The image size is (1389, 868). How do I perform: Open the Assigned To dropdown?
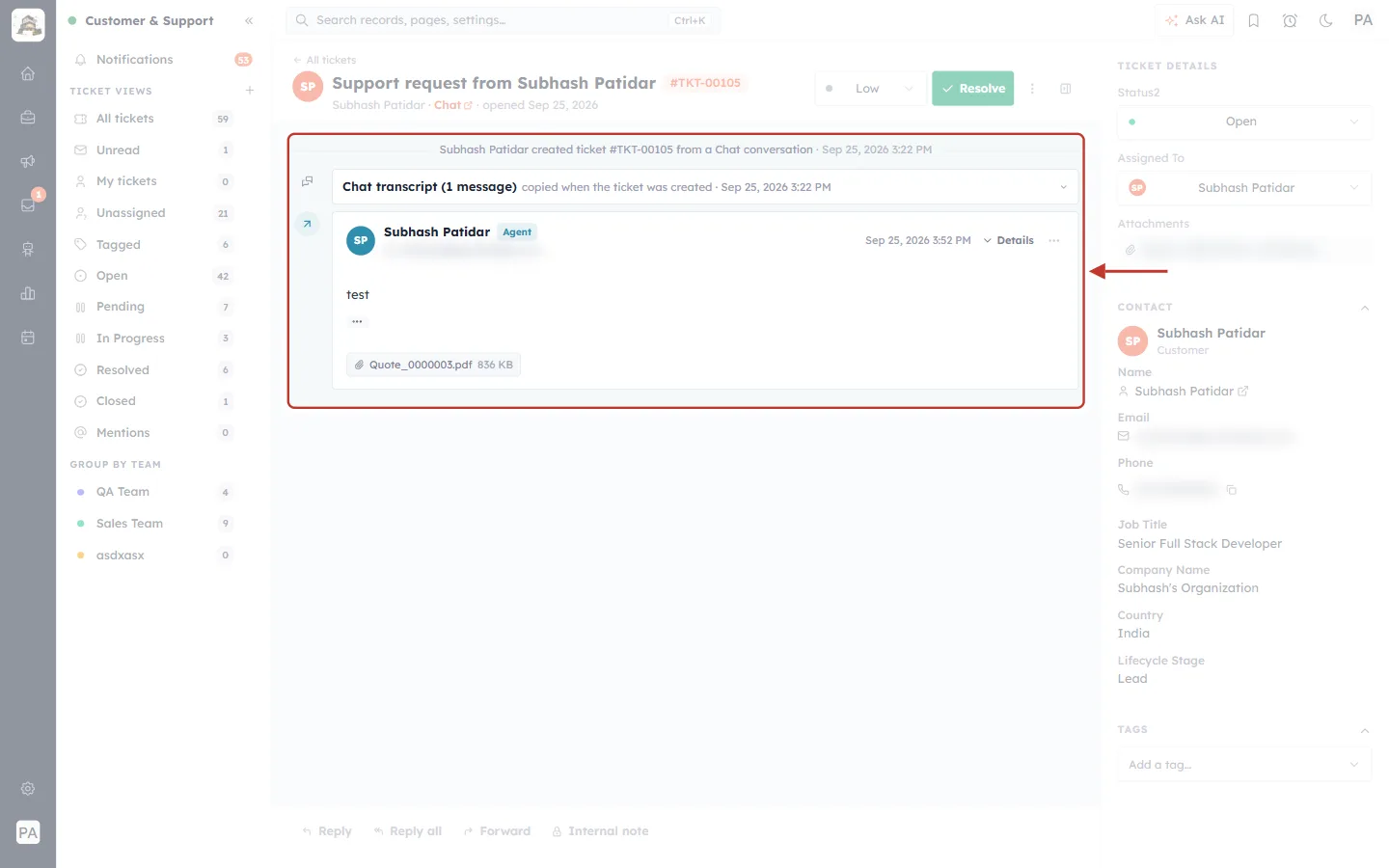(1244, 188)
